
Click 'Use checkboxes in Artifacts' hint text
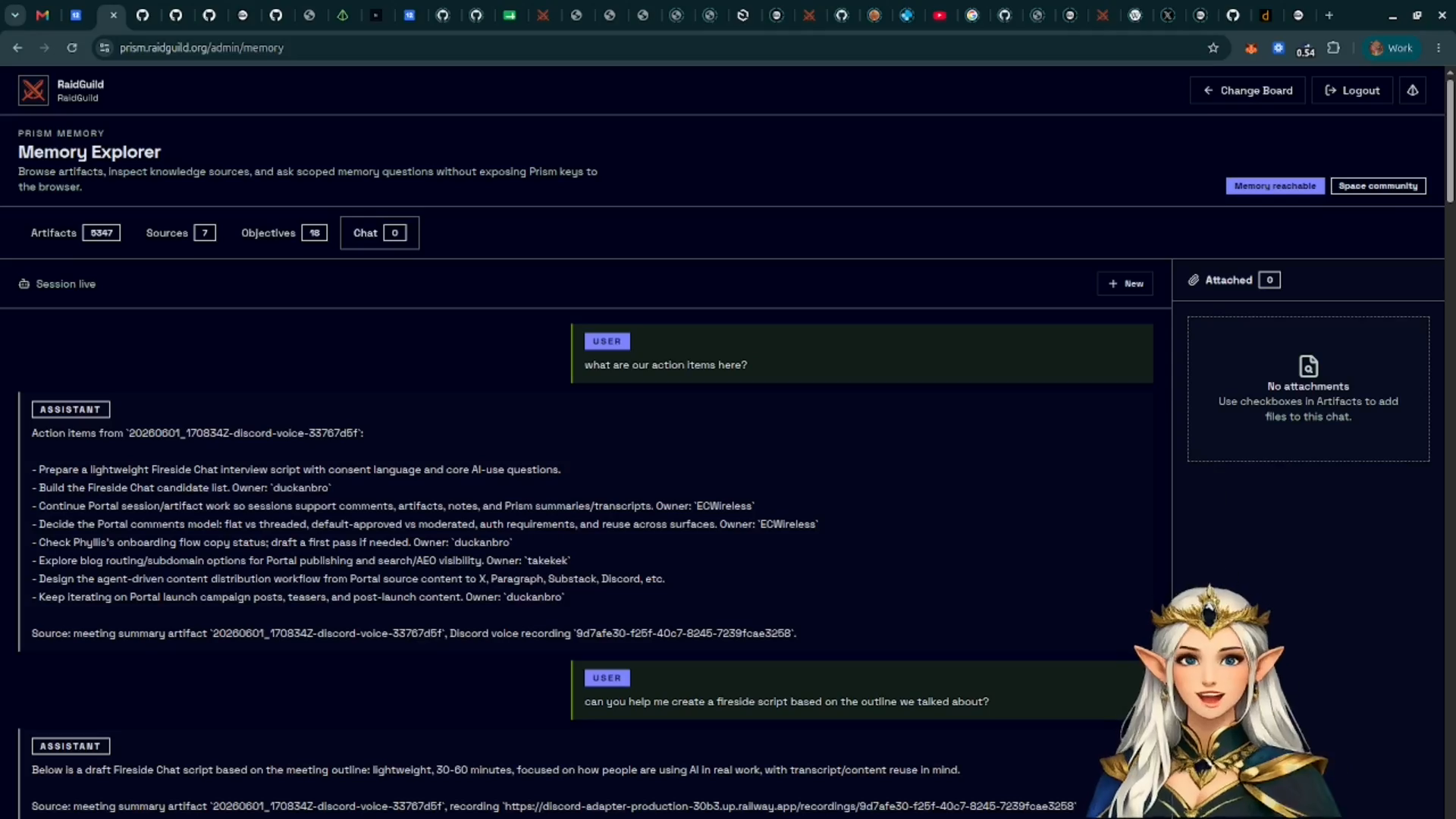pyautogui.click(x=1308, y=409)
